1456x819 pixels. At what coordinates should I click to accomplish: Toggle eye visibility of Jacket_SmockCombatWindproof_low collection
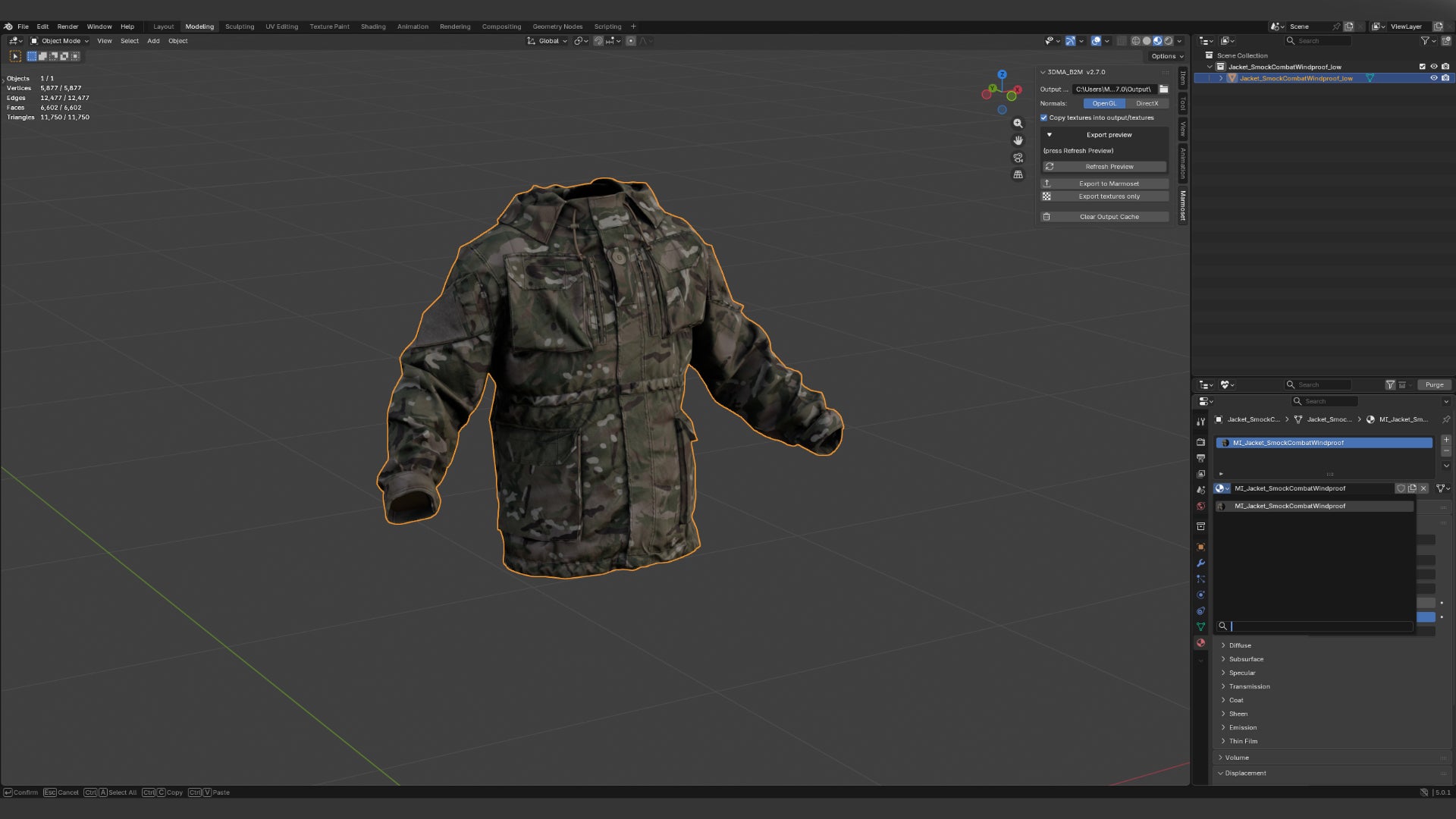tap(1433, 67)
